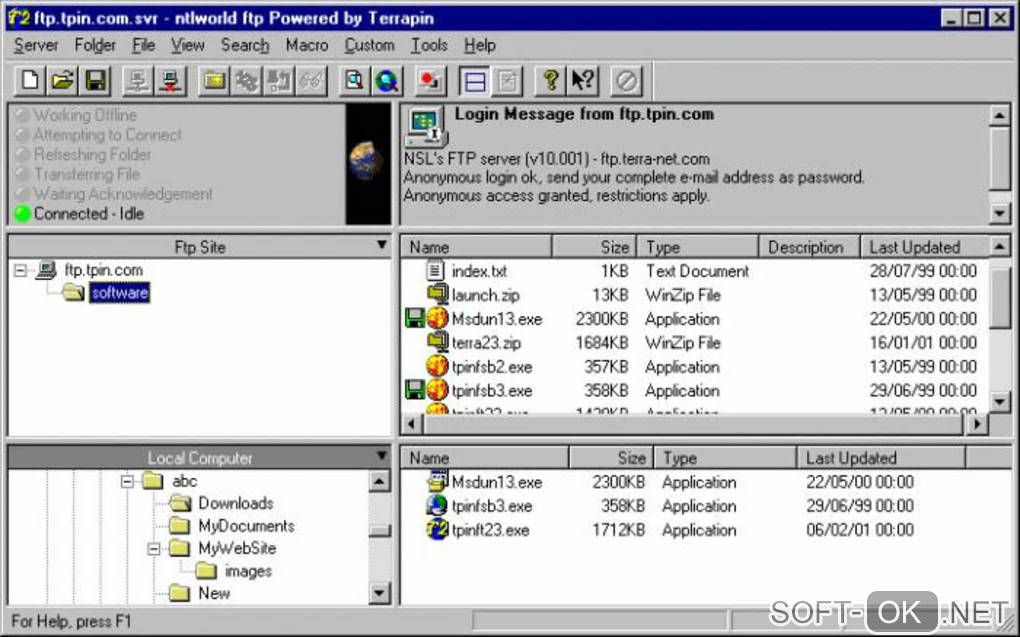The width and height of the screenshot is (1020, 637).
Task: Click the Open folder toolbar icon
Action: pos(63,81)
